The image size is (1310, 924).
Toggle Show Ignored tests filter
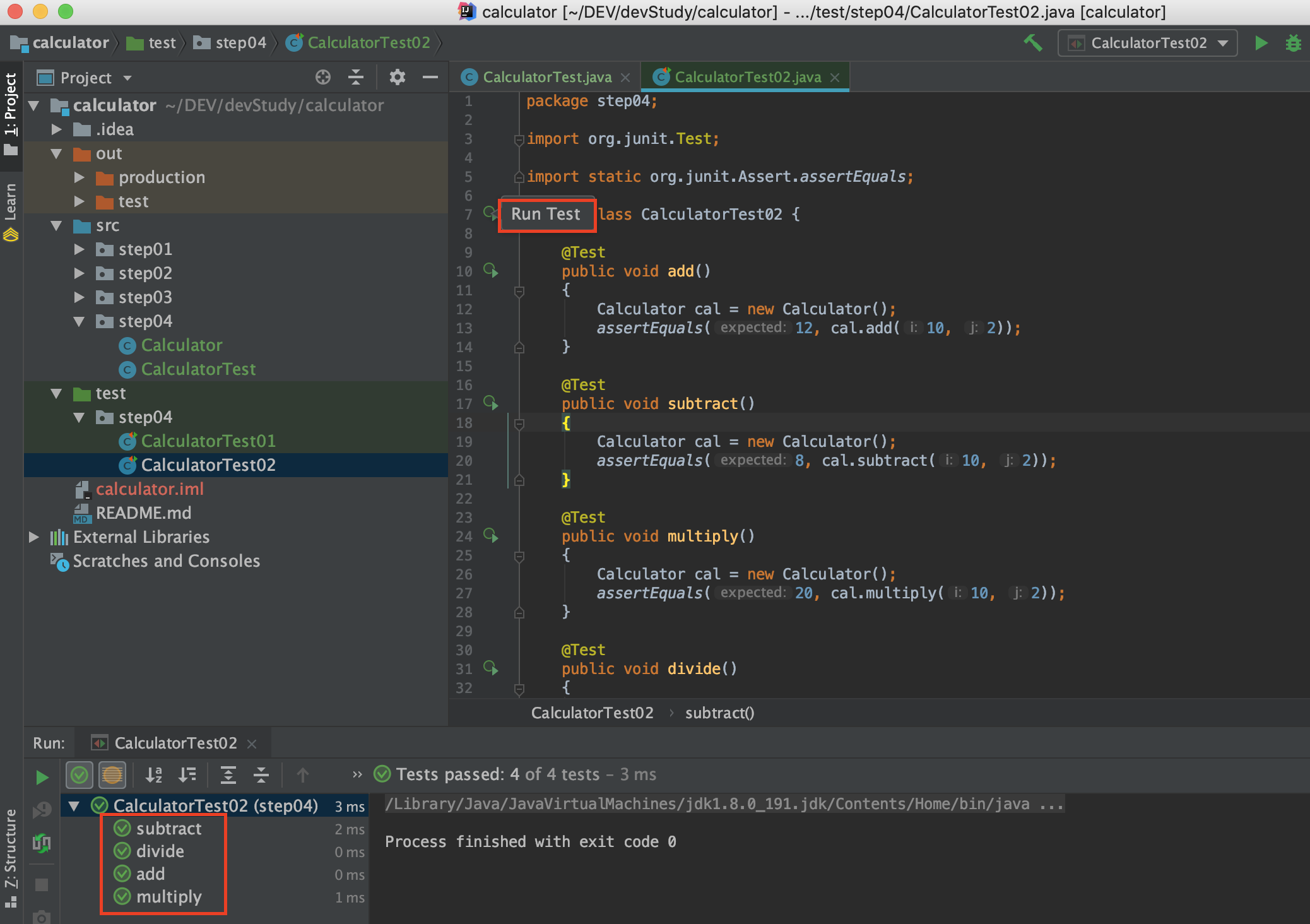[112, 774]
